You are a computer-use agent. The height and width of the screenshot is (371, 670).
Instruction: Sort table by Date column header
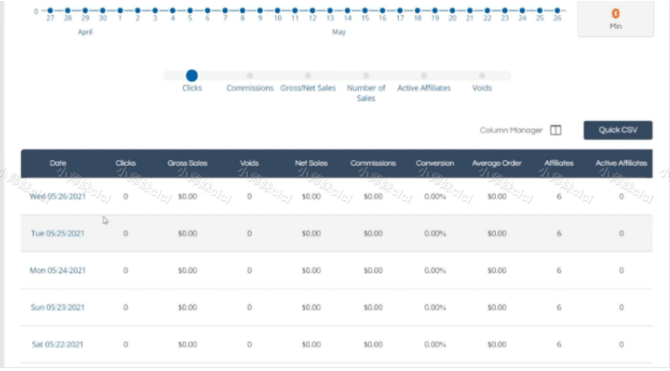[x=58, y=163]
